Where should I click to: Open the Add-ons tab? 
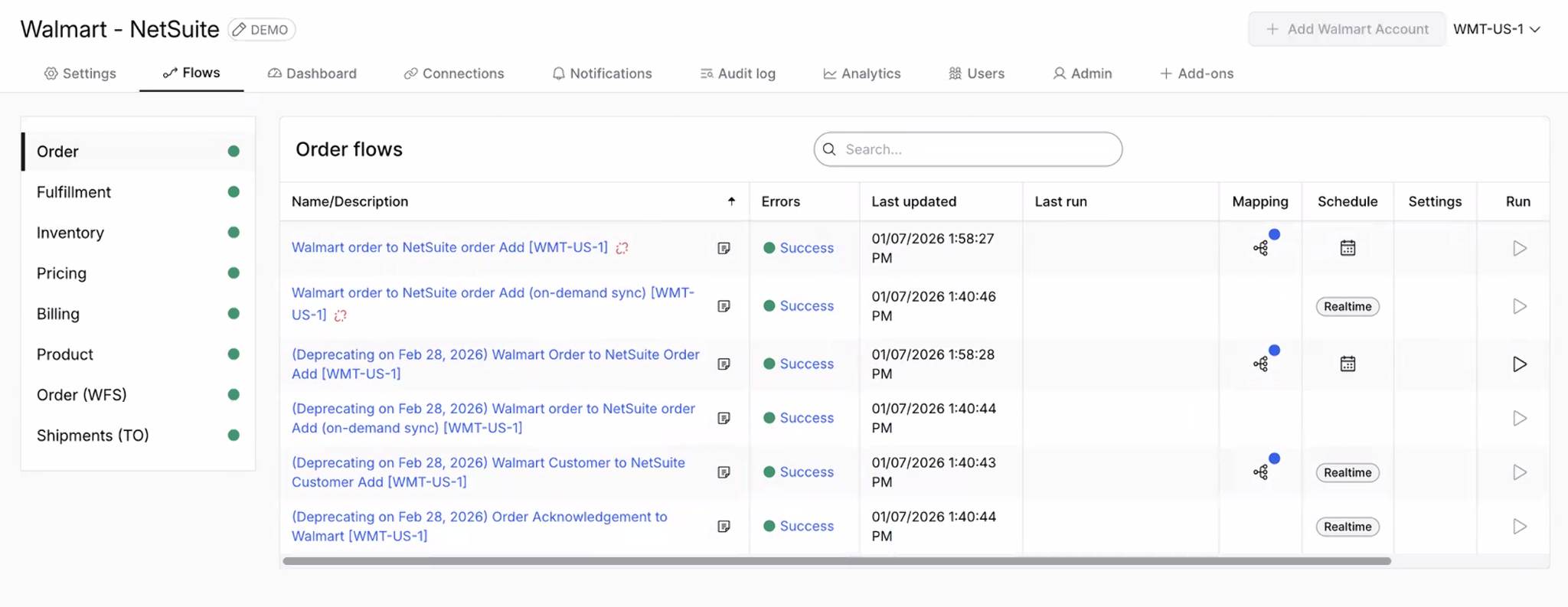click(x=1197, y=73)
